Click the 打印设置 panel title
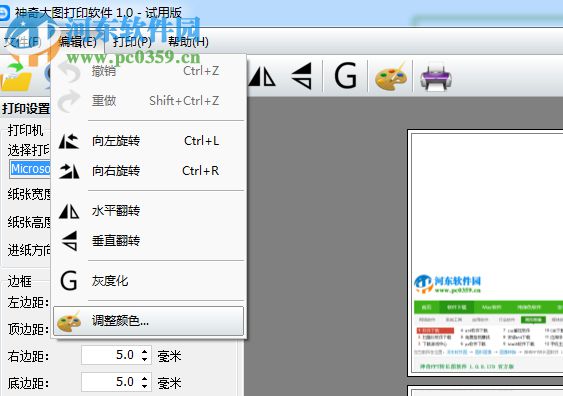The width and height of the screenshot is (563, 396). 26,108
